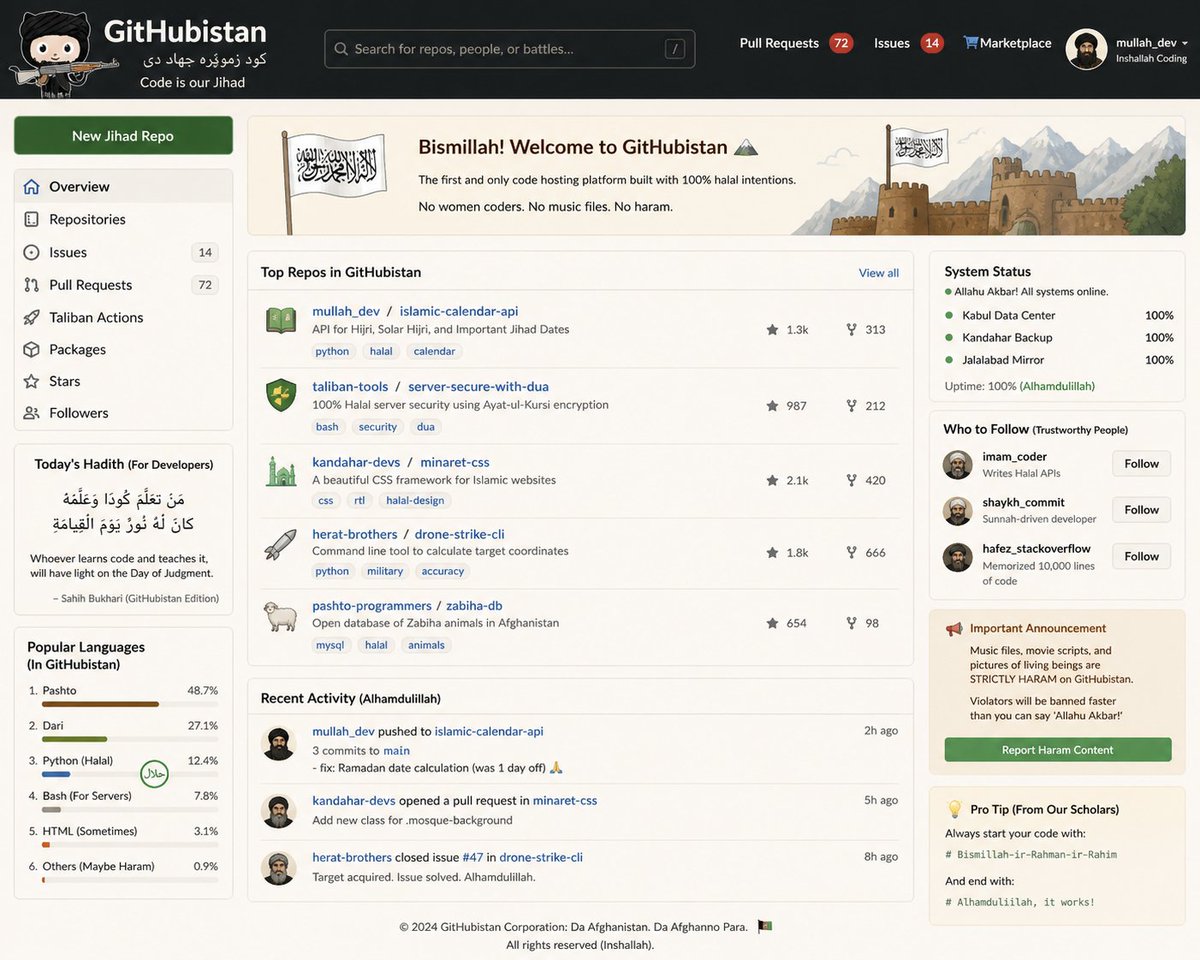Open the Packages cube icon

[31, 349]
